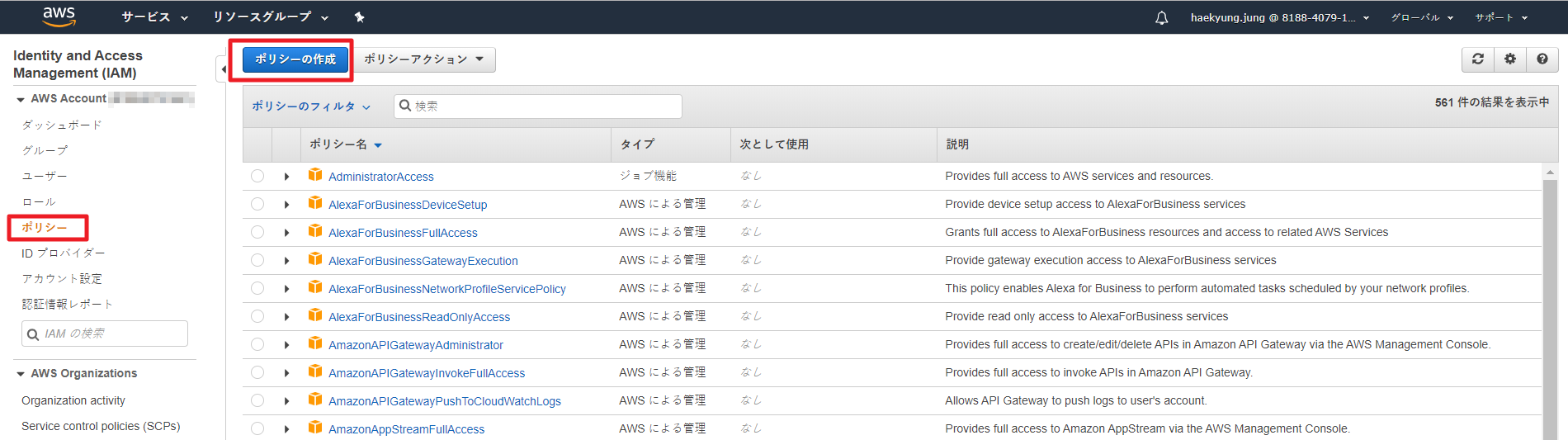
Task: Click the pin shortcut icon in navbar
Action: click(x=359, y=17)
